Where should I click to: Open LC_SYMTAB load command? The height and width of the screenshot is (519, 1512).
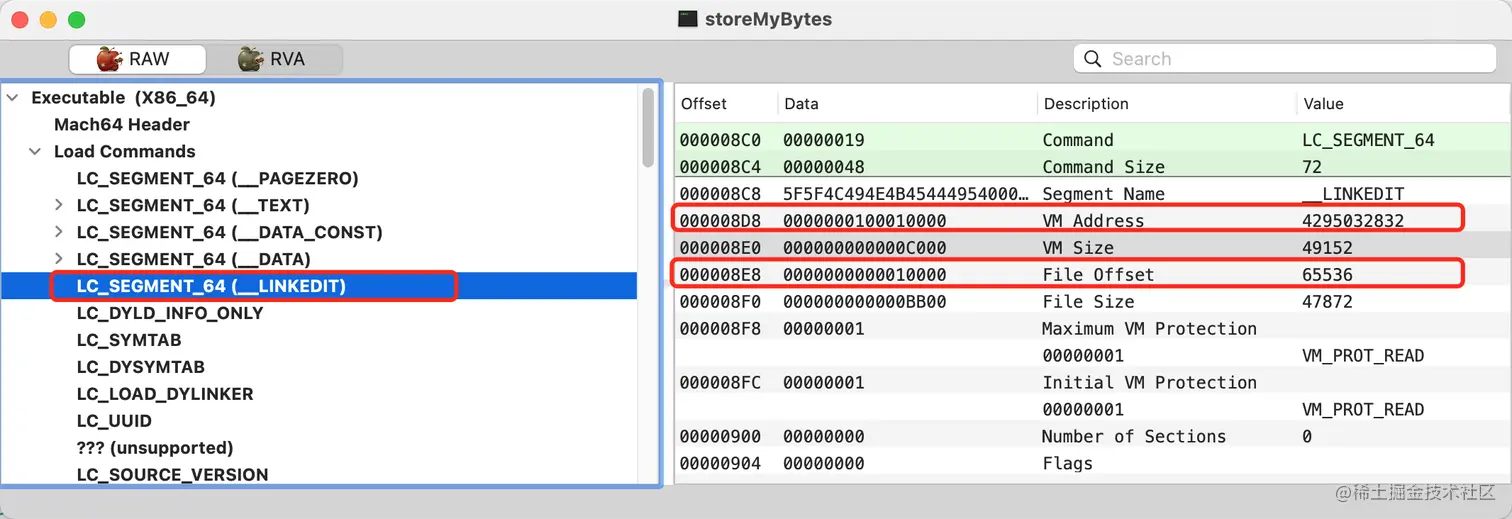point(129,340)
